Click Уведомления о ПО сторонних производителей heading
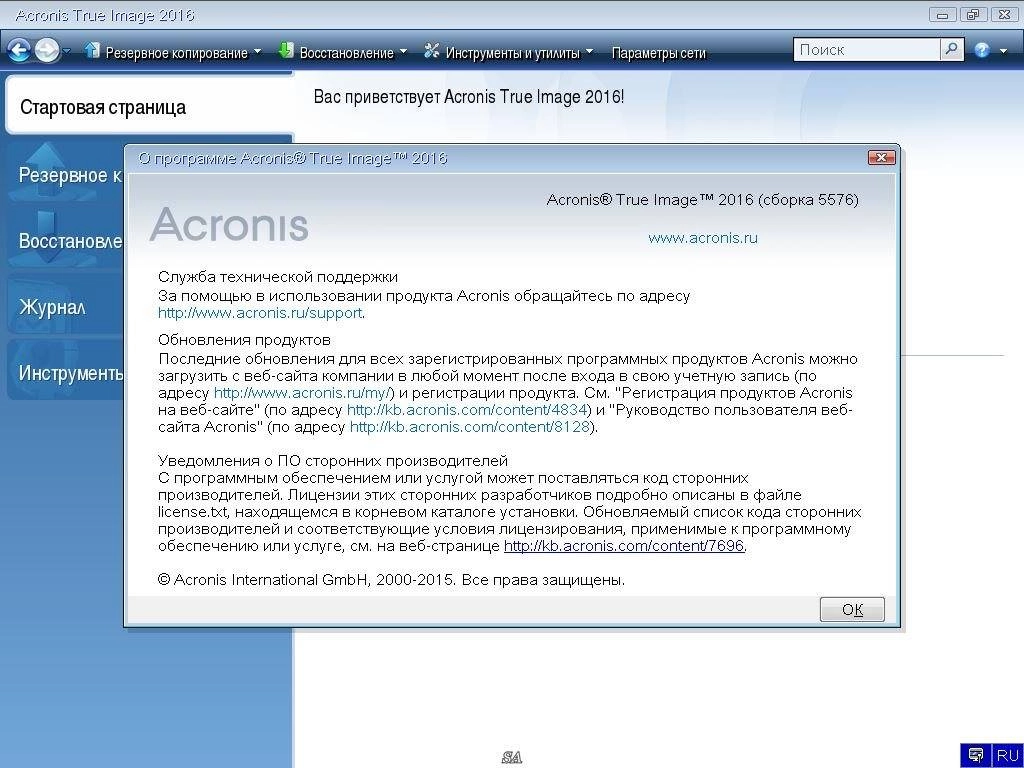 pos(333,461)
